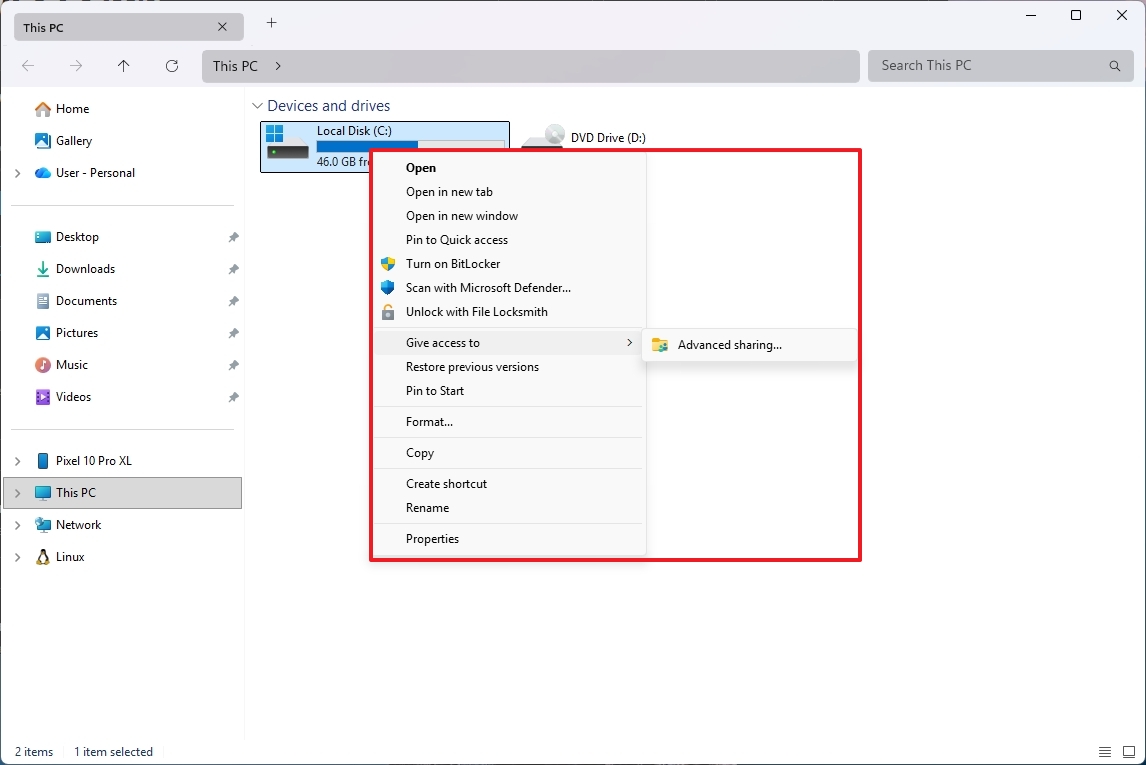
Task: Open Restore previous versions
Action: (x=472, y=367)
